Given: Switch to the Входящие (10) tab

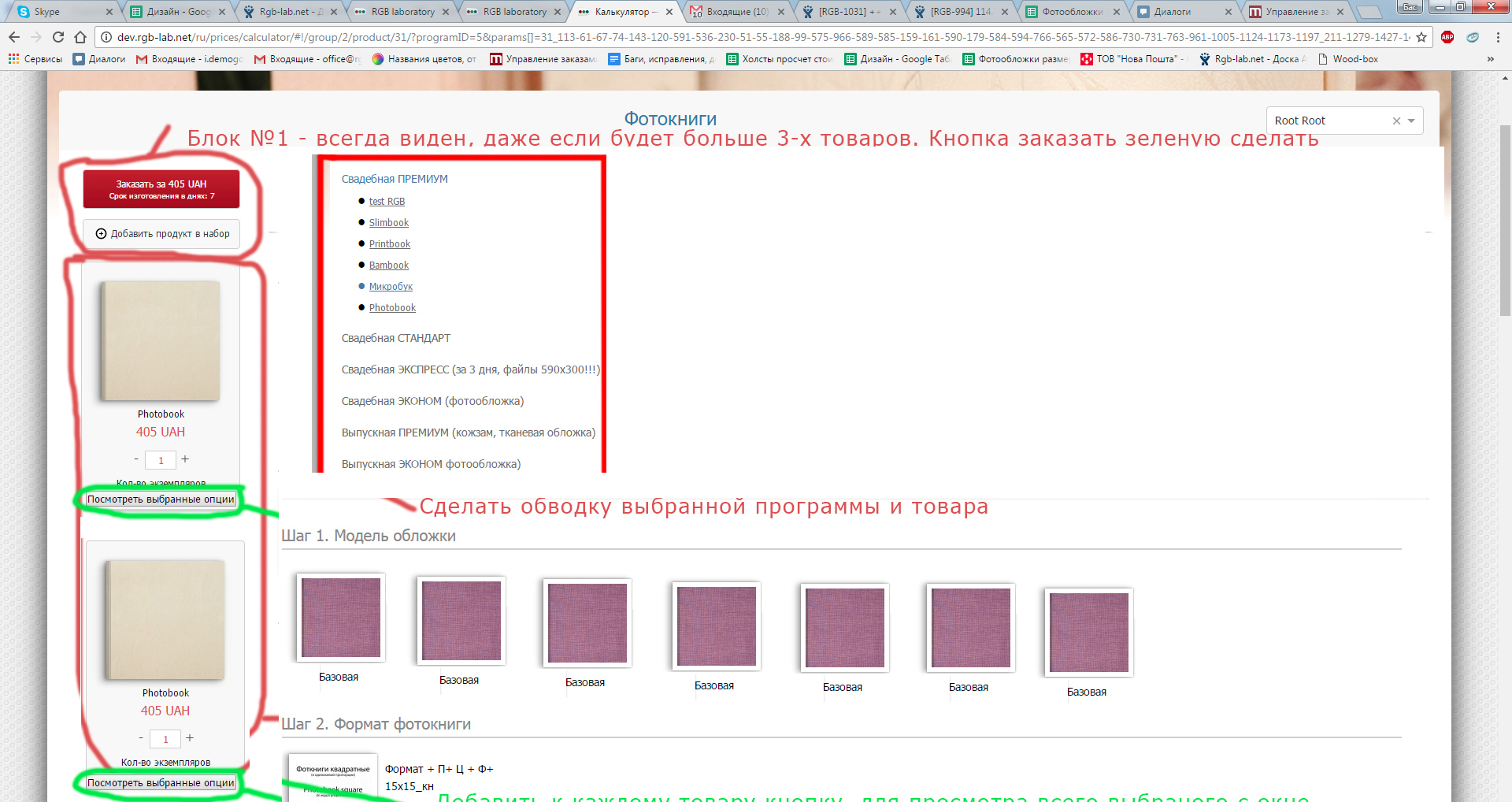Looking at the screenshot, I should [736, 12].
